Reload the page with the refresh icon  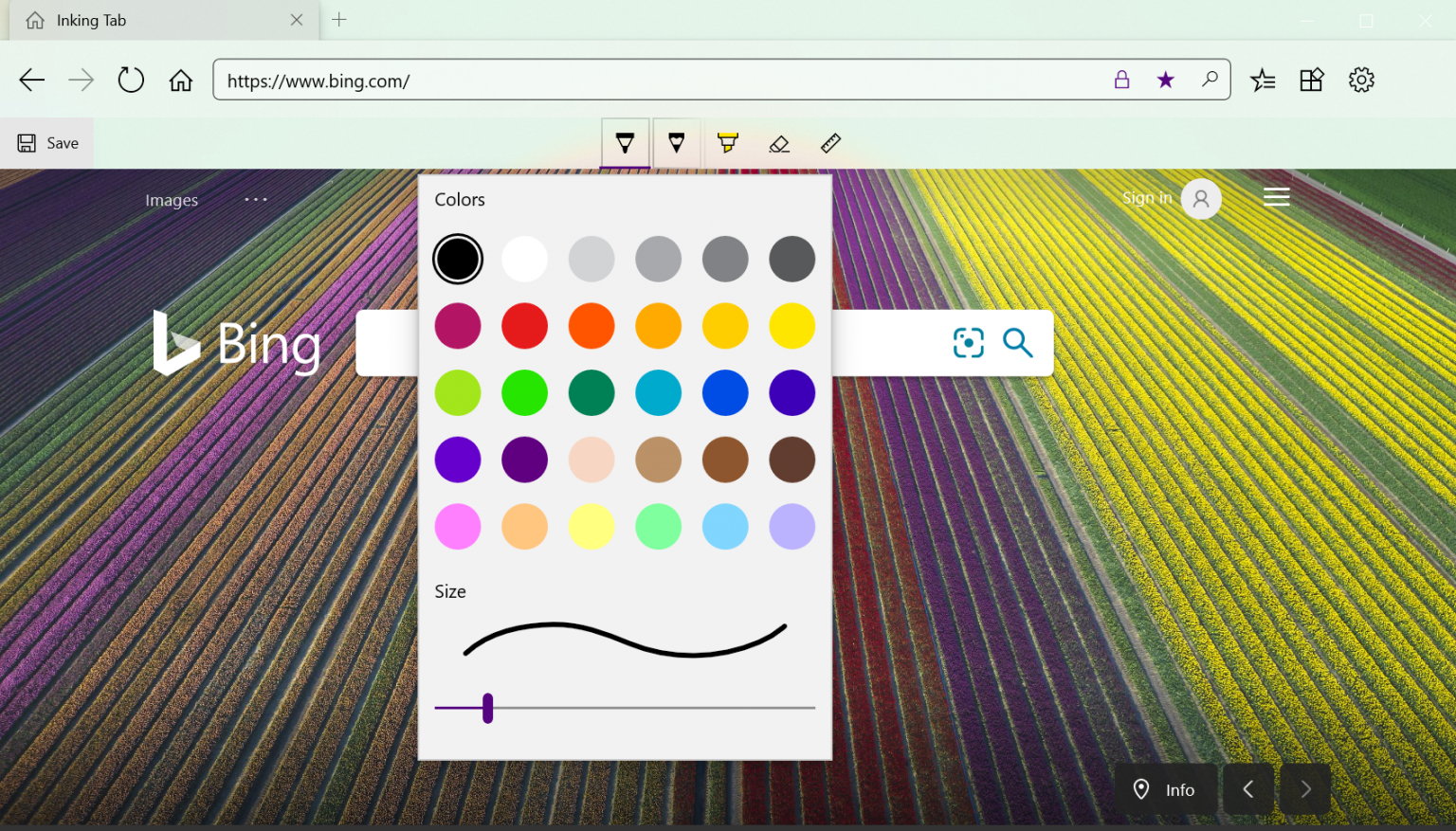click(131, 81)
